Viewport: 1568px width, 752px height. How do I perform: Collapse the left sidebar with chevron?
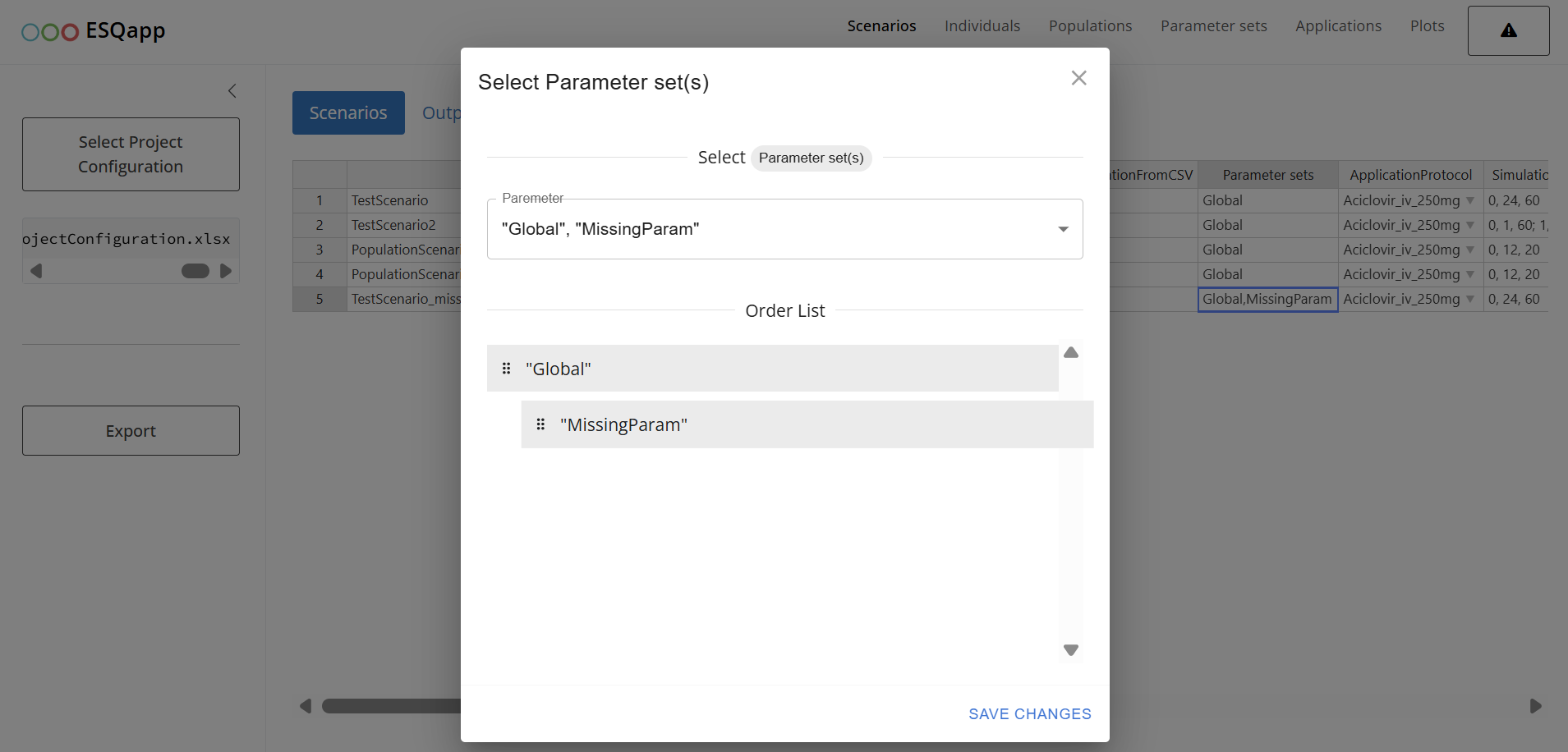[232, 91]
